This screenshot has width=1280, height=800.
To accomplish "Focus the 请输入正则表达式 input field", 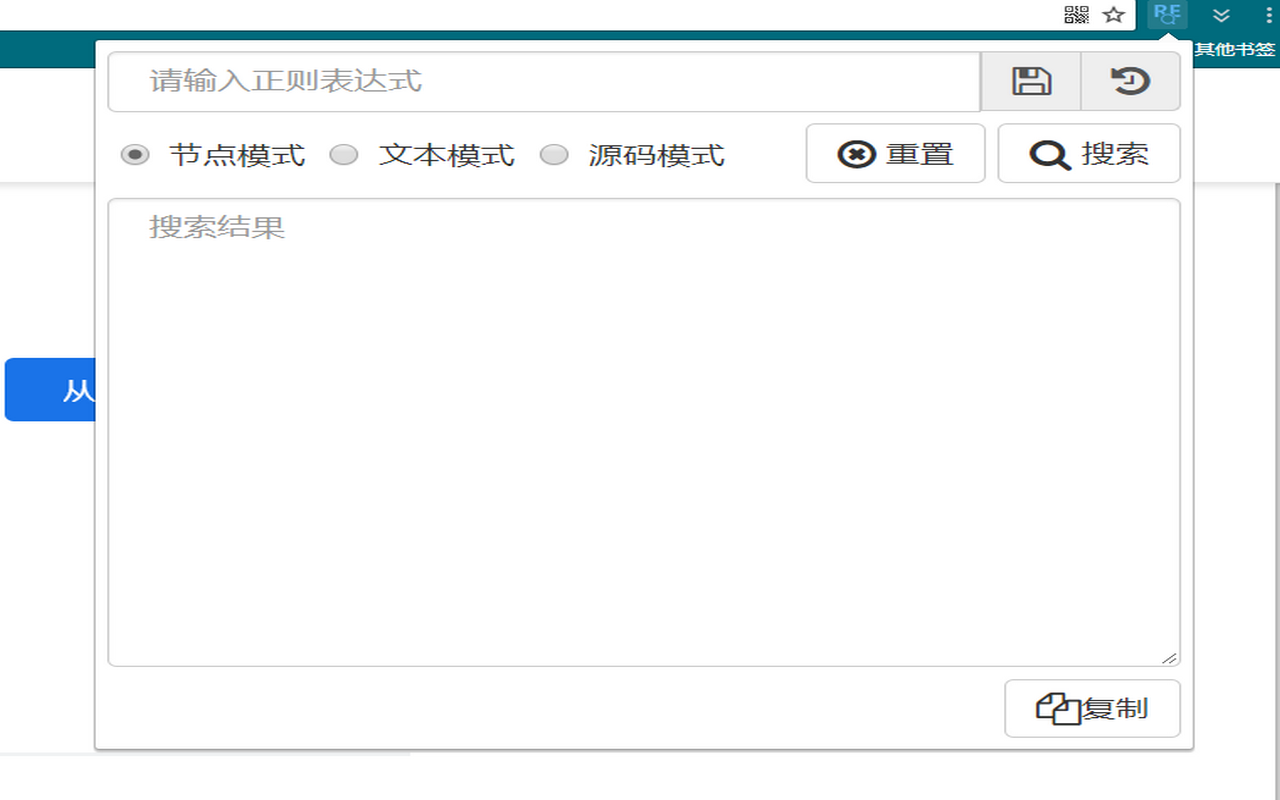I will (x=544, y=81).
